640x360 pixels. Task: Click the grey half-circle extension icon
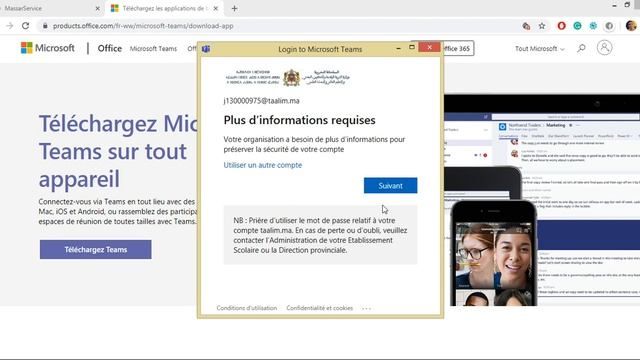pyautogui.click(x=609, y=26)
